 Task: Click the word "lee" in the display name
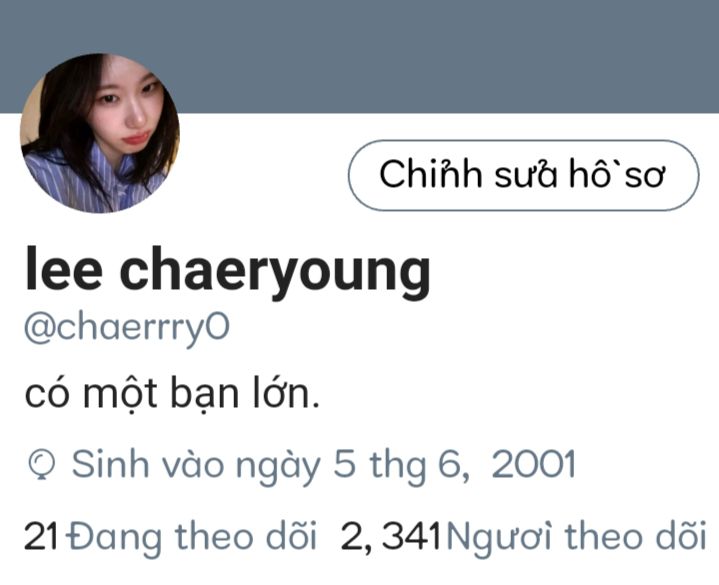point(64,269)
